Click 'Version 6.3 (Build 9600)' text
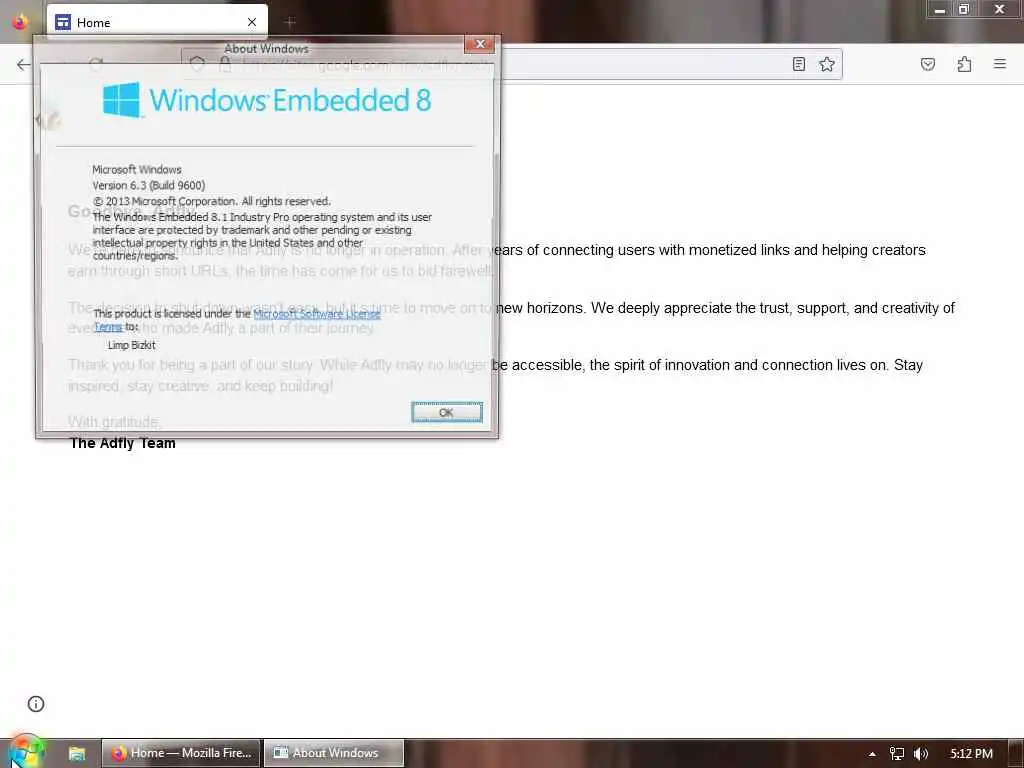 point(148,185)
